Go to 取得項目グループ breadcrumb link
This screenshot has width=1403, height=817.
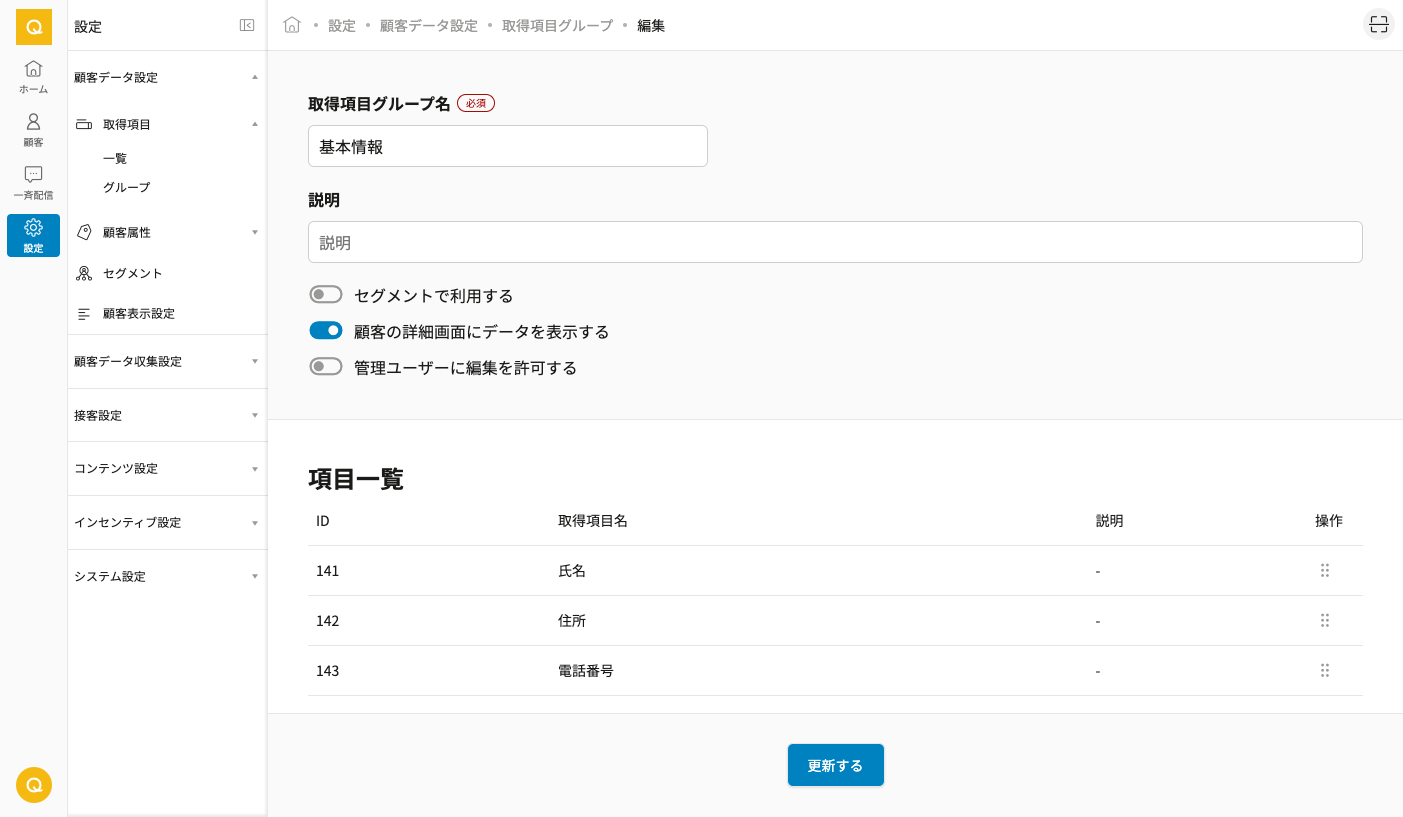click(x=557, y=26)
